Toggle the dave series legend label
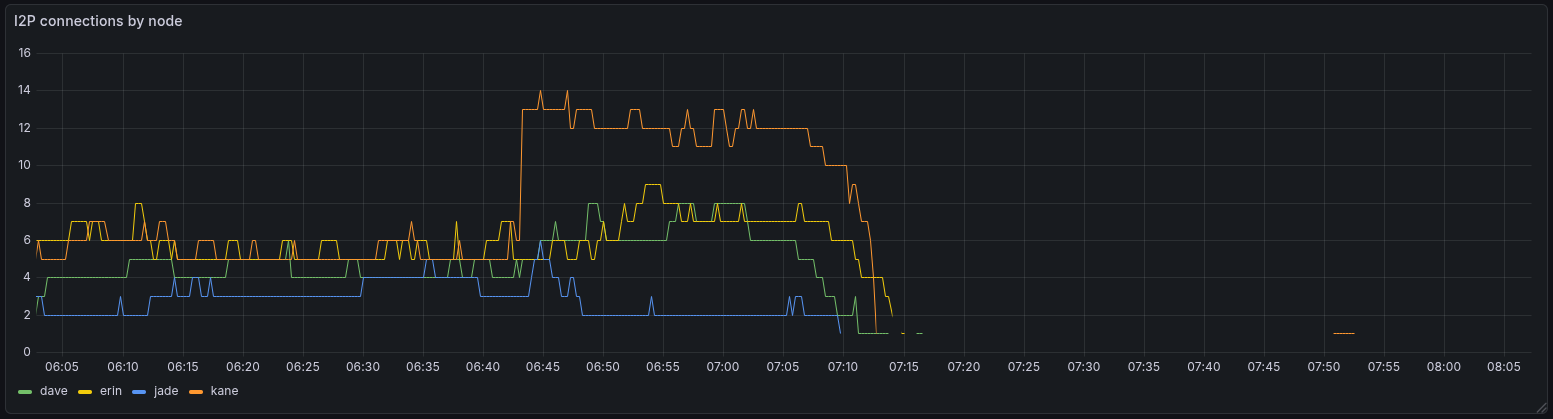The image size is (1553, 419). tap(55, 391)
